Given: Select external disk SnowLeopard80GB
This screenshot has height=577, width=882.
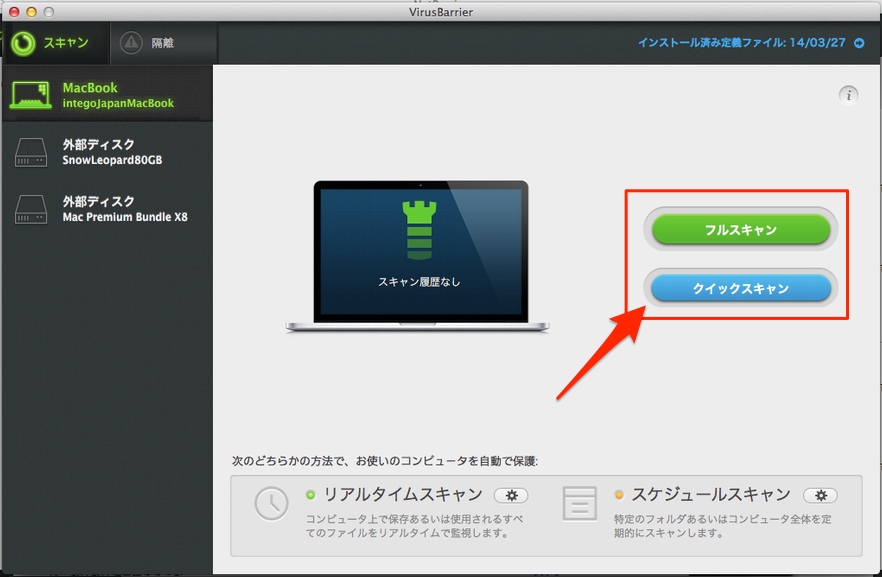Looking at the screenshot, I should click(107, 152).
